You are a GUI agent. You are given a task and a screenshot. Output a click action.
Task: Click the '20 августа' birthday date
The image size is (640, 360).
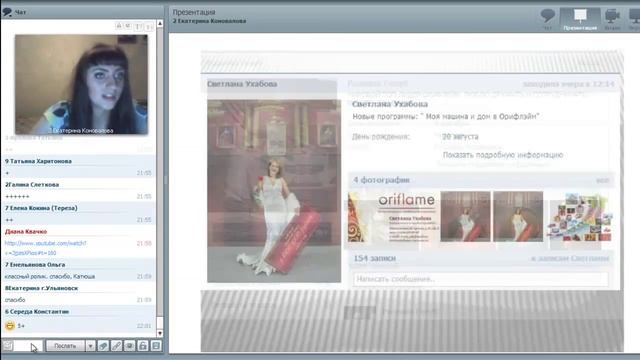[460, 137]
